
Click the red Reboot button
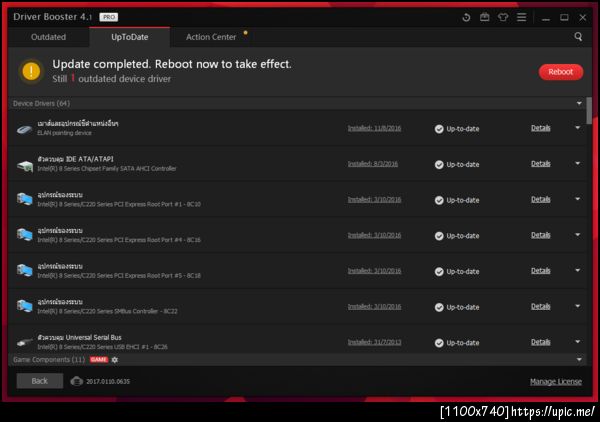(x=561, y=72)
